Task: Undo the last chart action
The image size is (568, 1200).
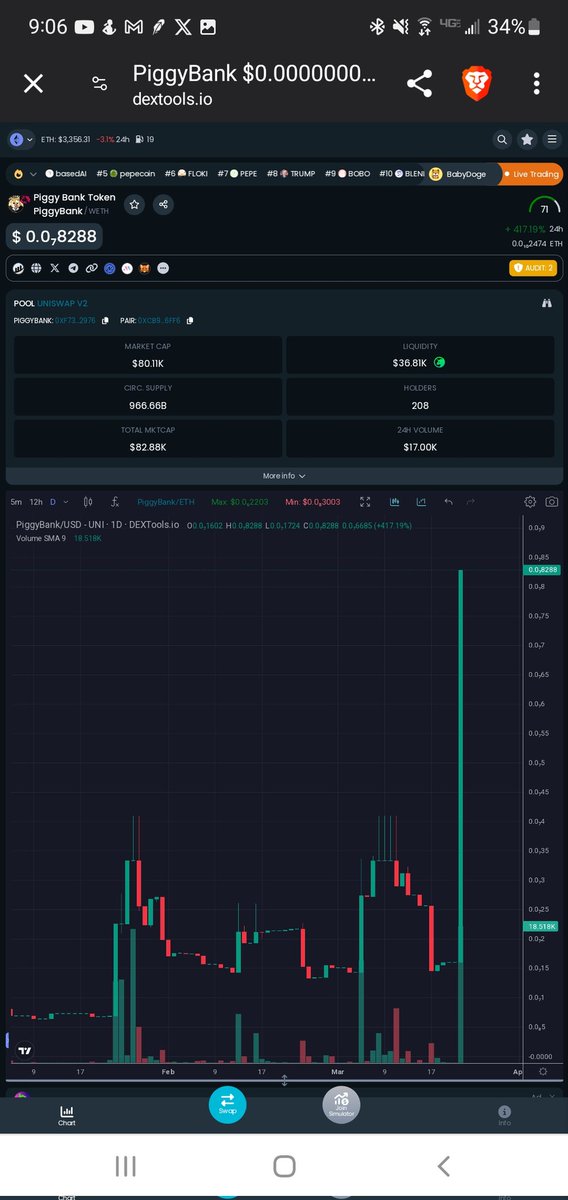Action: 449,502
